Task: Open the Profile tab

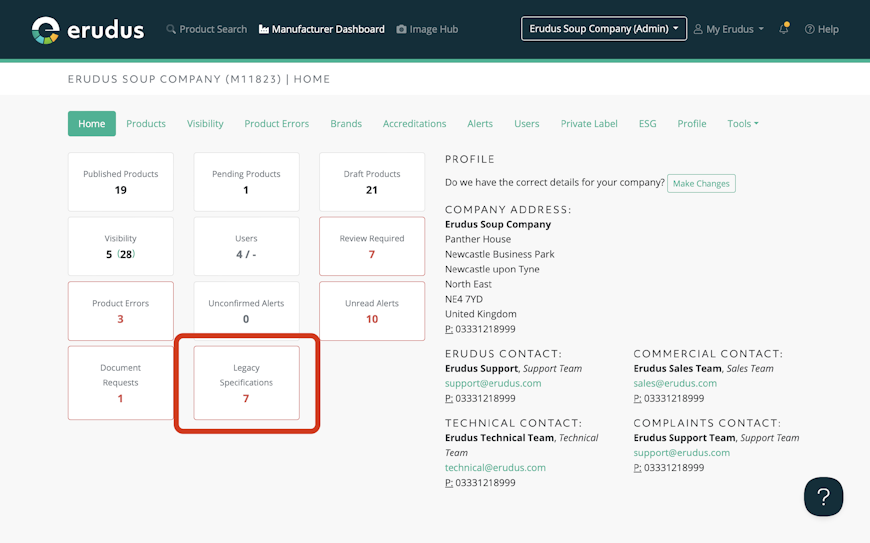Action: tap(692, 124)
